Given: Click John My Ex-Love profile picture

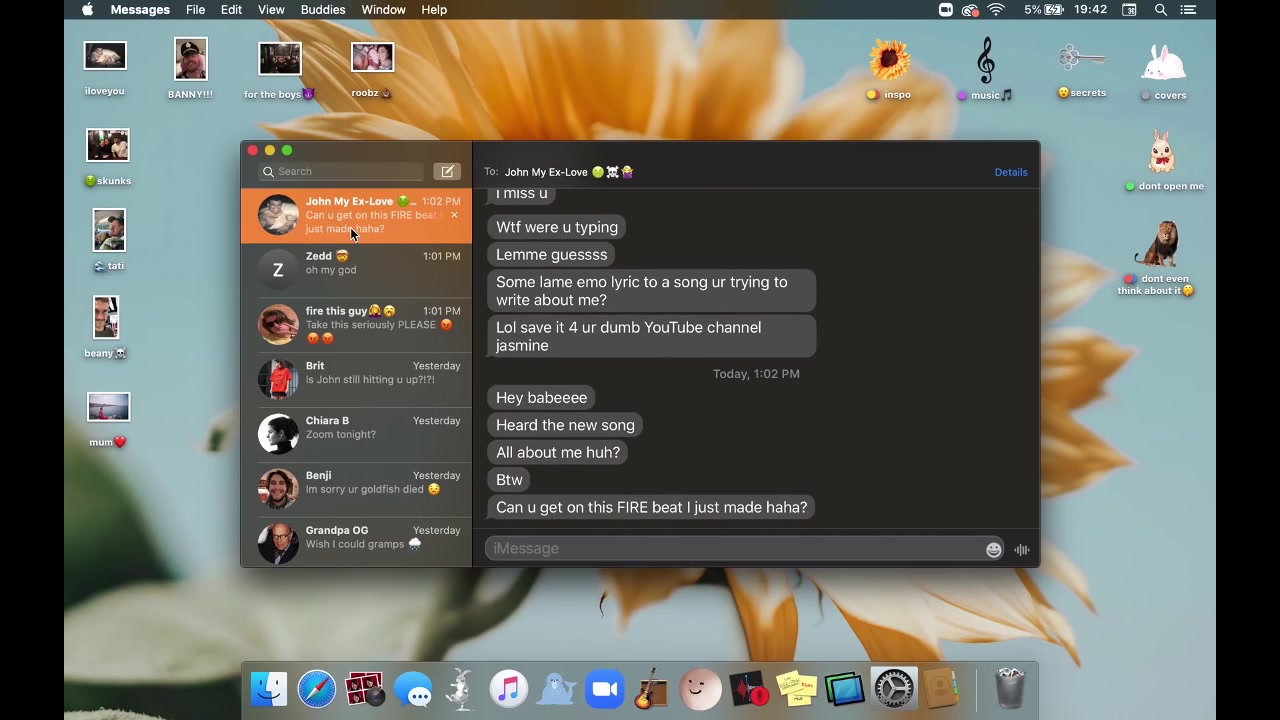Looking at the screenshot, I should click(278, 215).
